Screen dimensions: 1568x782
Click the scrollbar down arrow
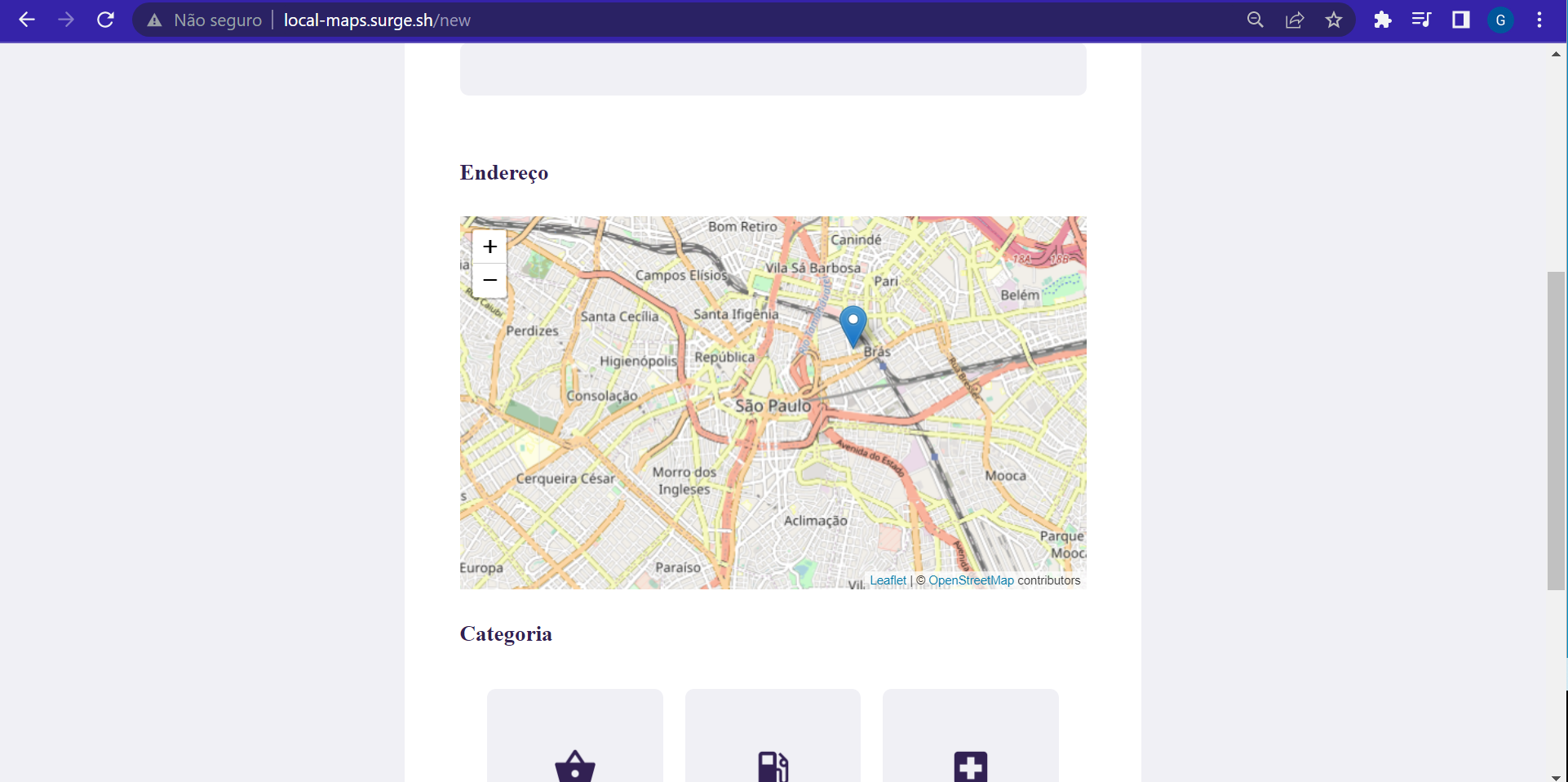(x=1556, y=777)
